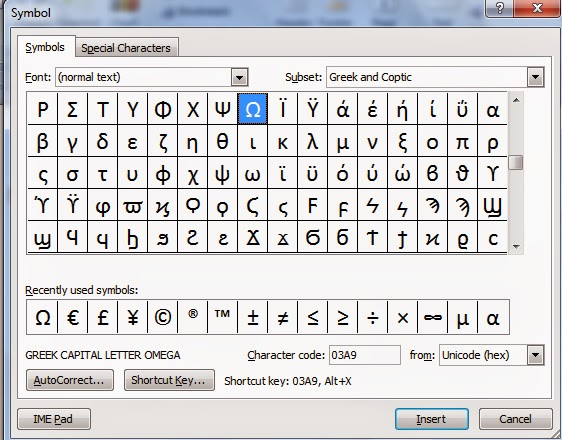Image resolution: width=562 pixels, height=440 pixels.
Task: Choose lowercase tau τ in the grid
Action: (x=103, y=173)
